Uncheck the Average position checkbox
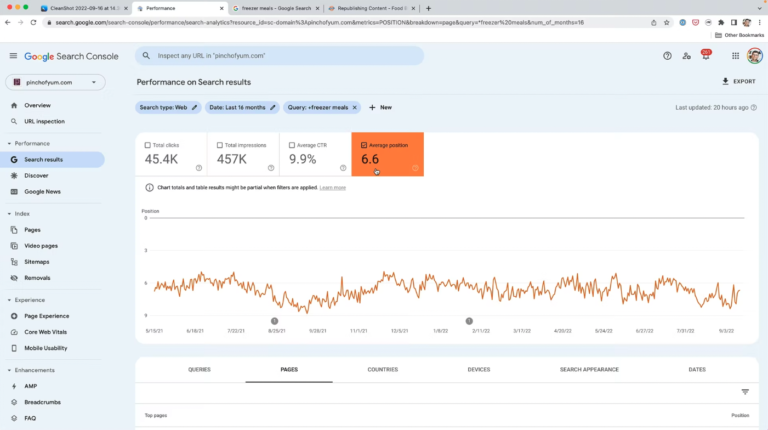 point(364,145)
